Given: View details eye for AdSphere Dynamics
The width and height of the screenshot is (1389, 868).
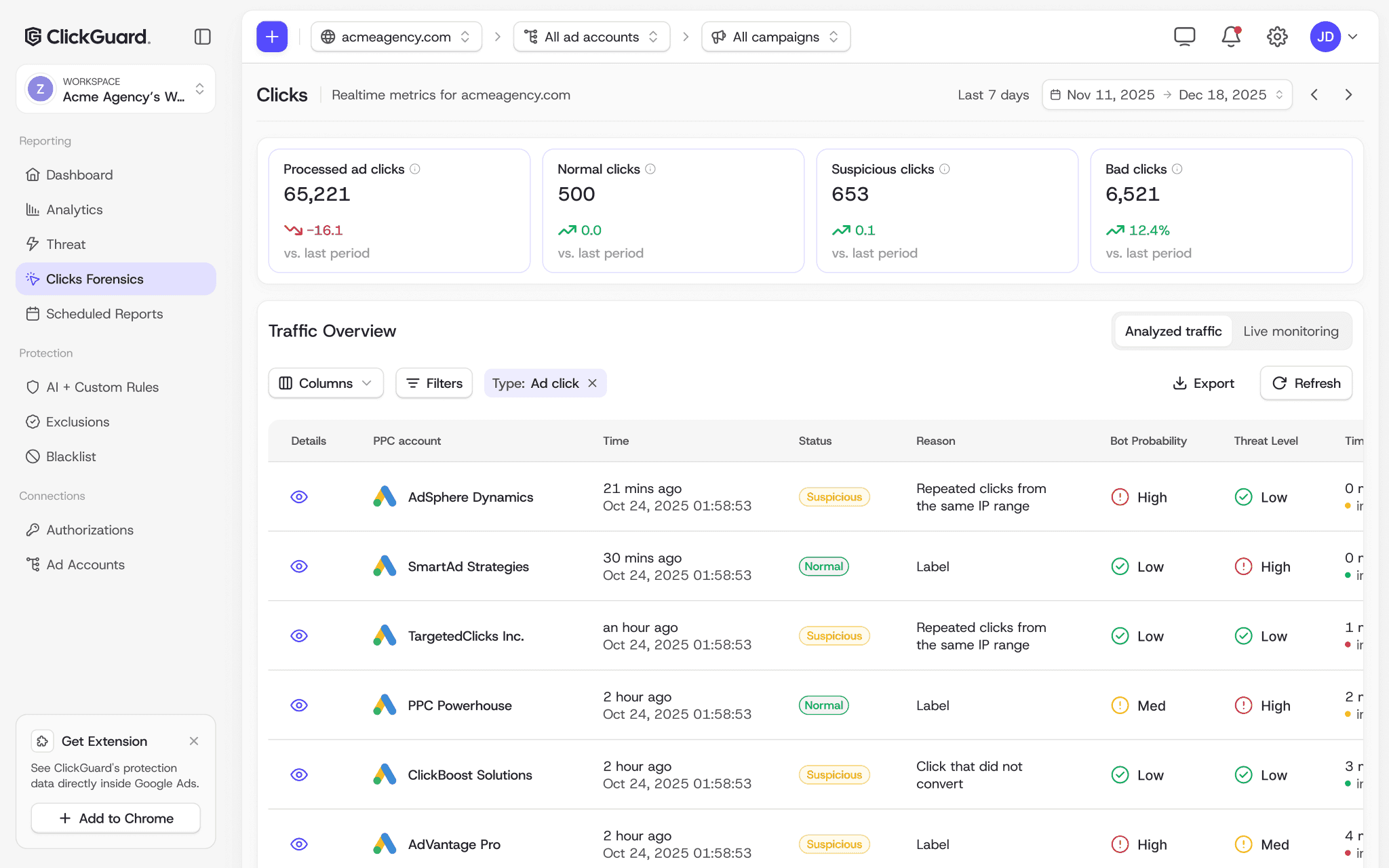Looking at the screenshot, I should 299,497.
